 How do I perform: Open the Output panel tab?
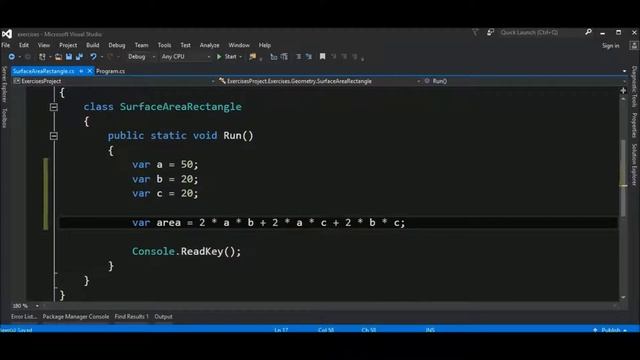163,317
